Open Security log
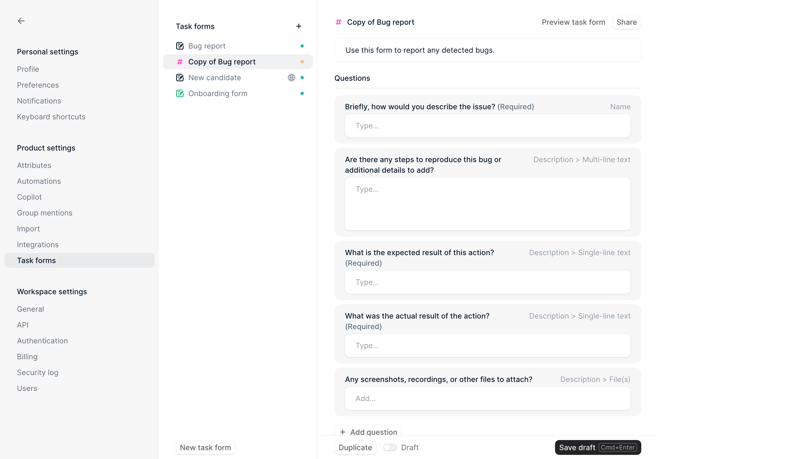Viewport: 800px width, 459px height. tap(37, 372)
